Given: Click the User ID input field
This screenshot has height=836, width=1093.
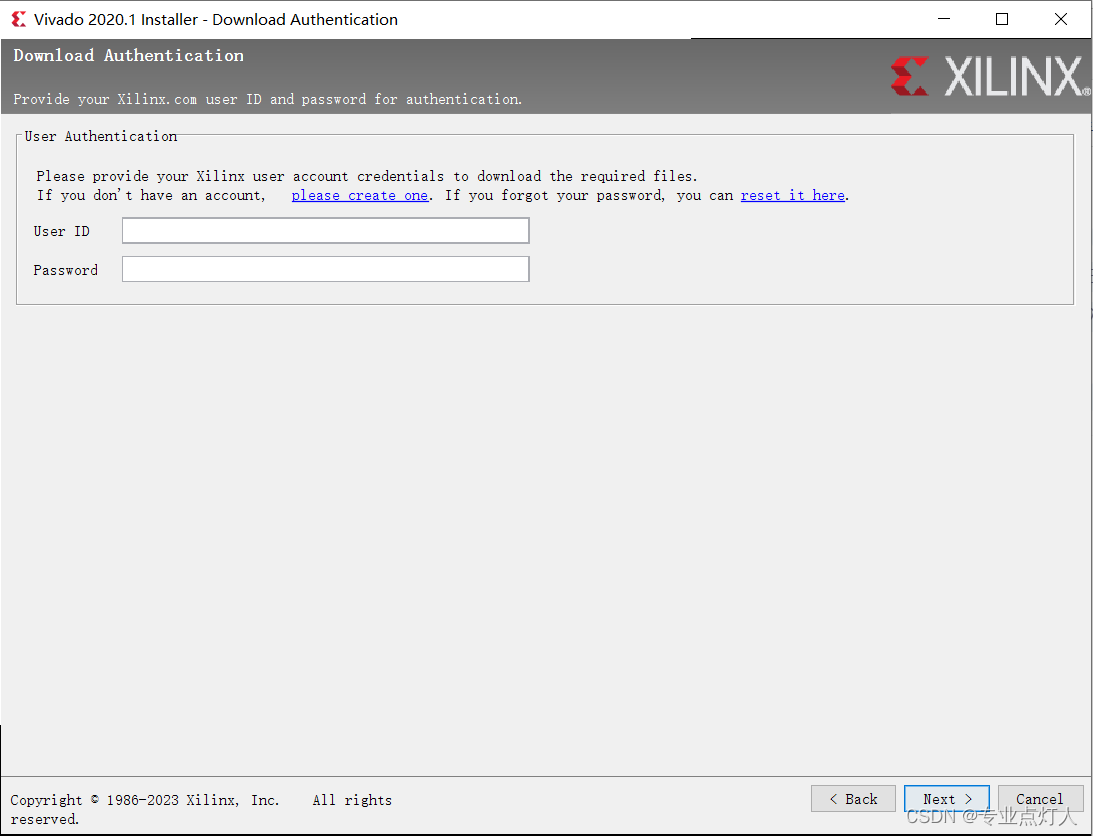Looking at the screenshot, I should (326, 231).
